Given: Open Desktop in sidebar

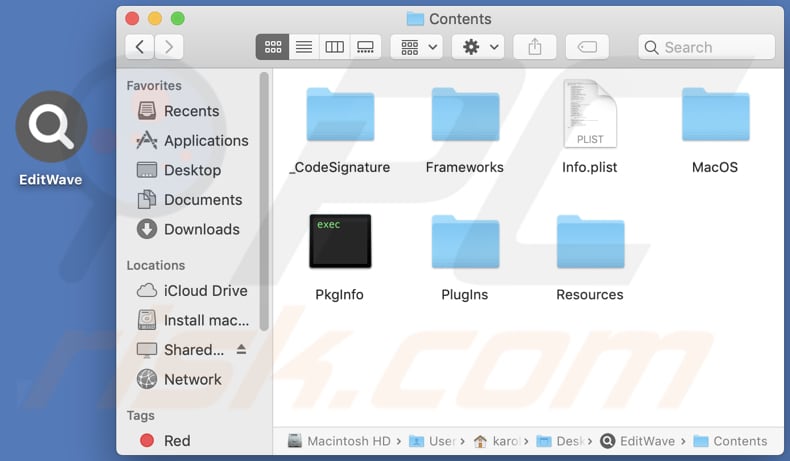Looking at the screenshot, I should pos(179,170).
